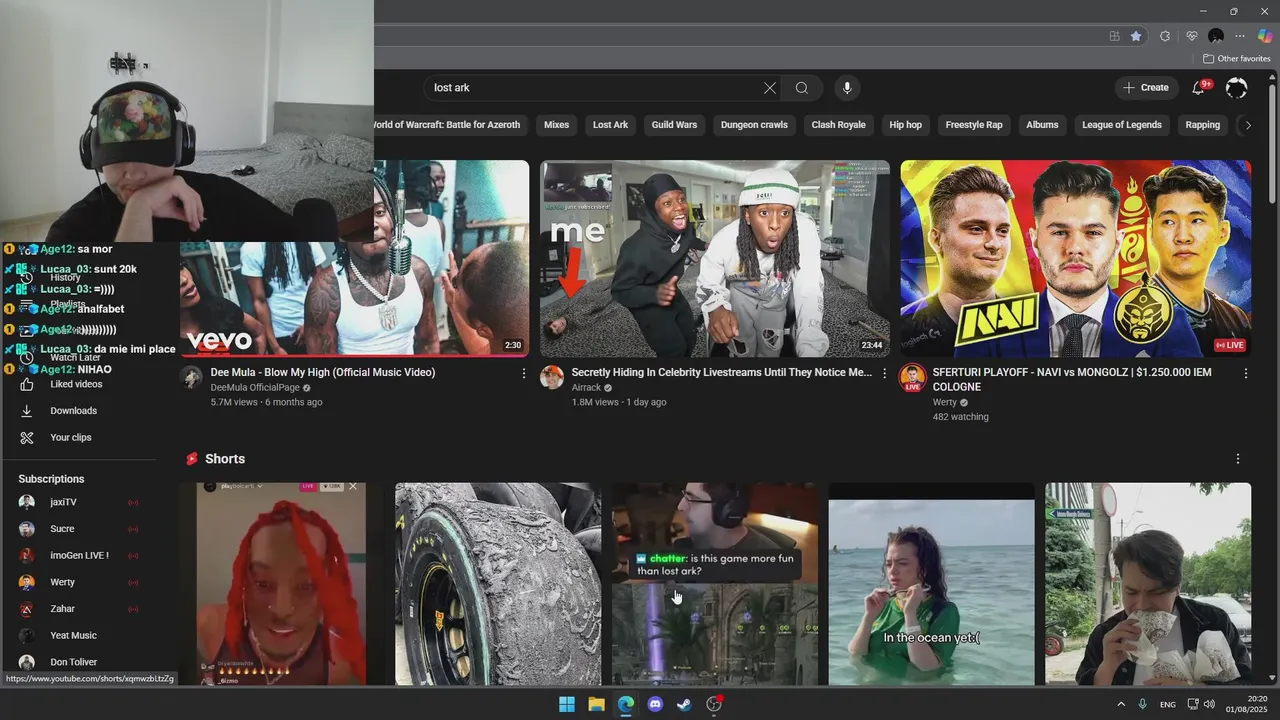Show hidden system tray icons
The width and height of the screenshot is (1280, 720).
(1120, 704)
